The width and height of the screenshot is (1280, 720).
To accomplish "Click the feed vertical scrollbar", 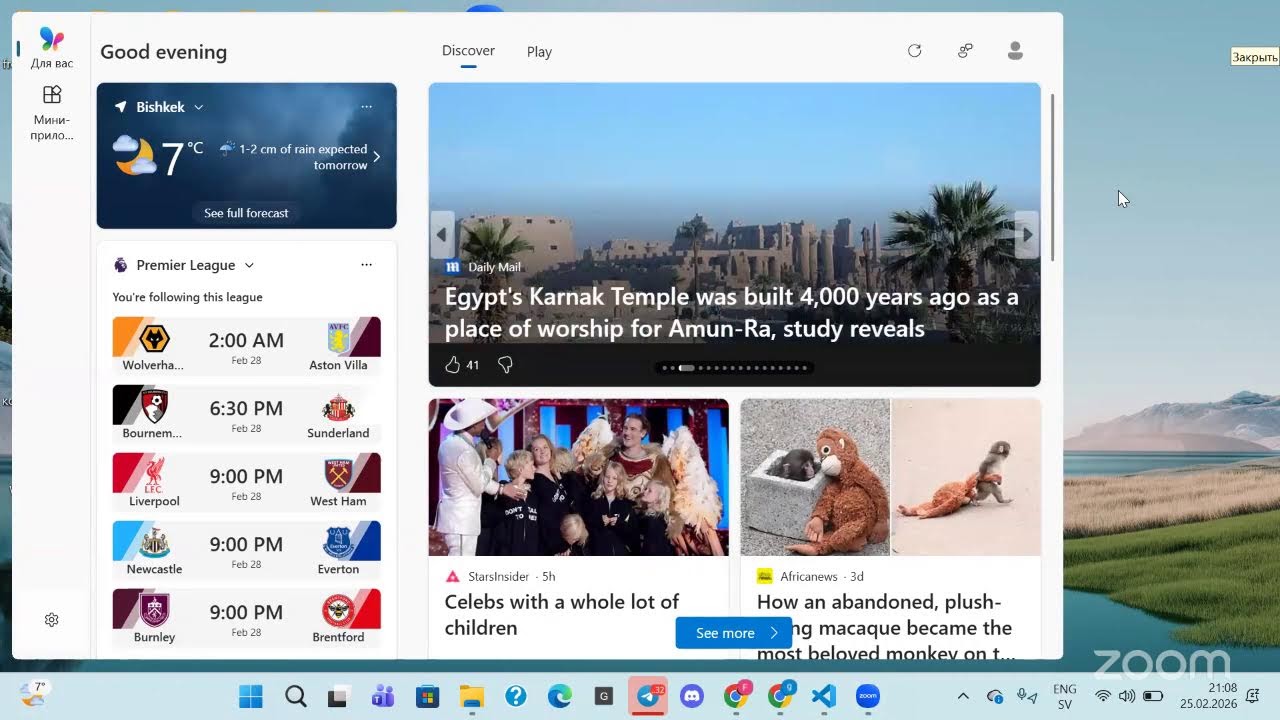I will [1052, 180].
